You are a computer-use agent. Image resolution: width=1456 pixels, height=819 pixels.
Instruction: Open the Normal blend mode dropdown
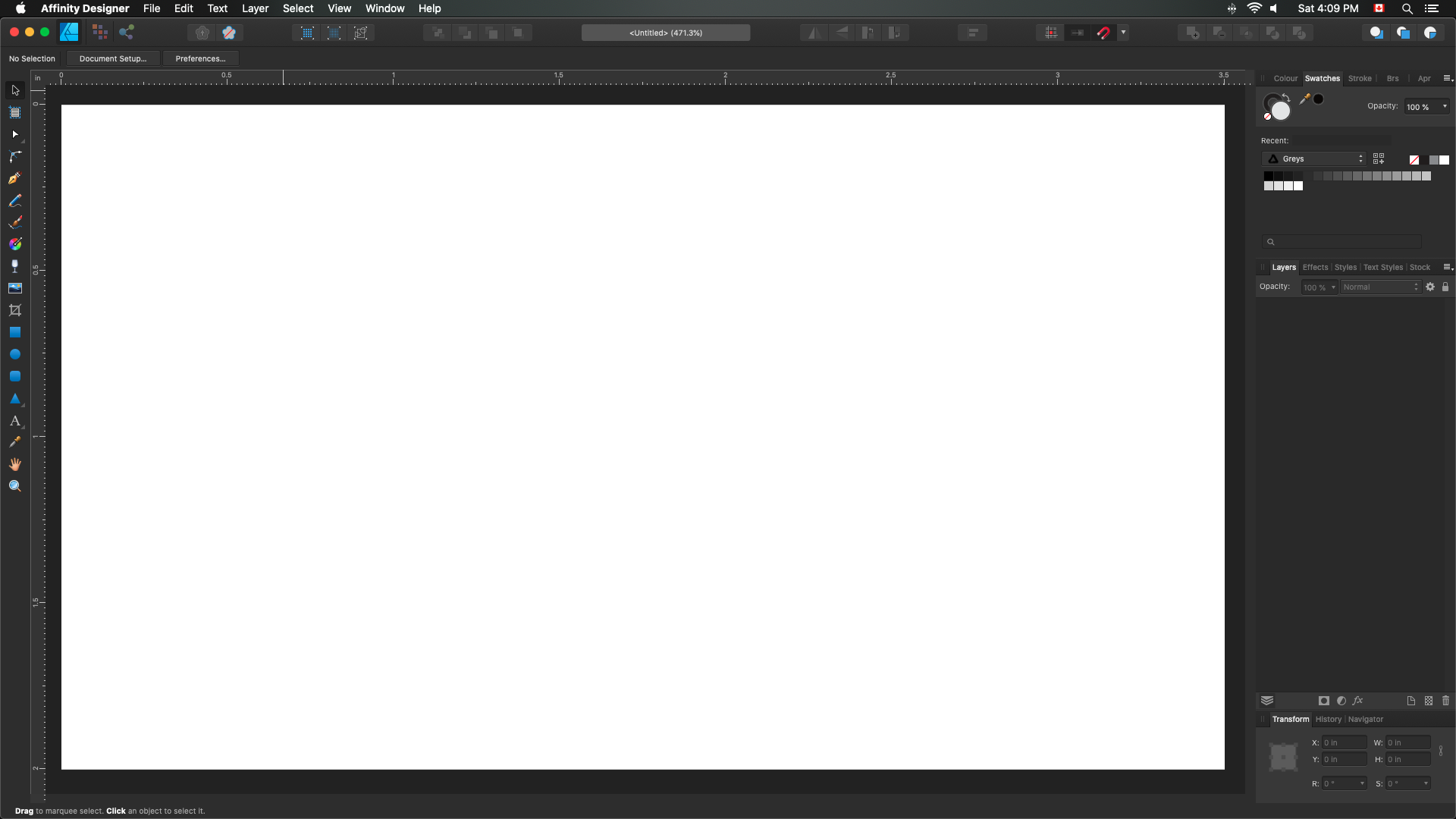click(x=1380, y=287)
